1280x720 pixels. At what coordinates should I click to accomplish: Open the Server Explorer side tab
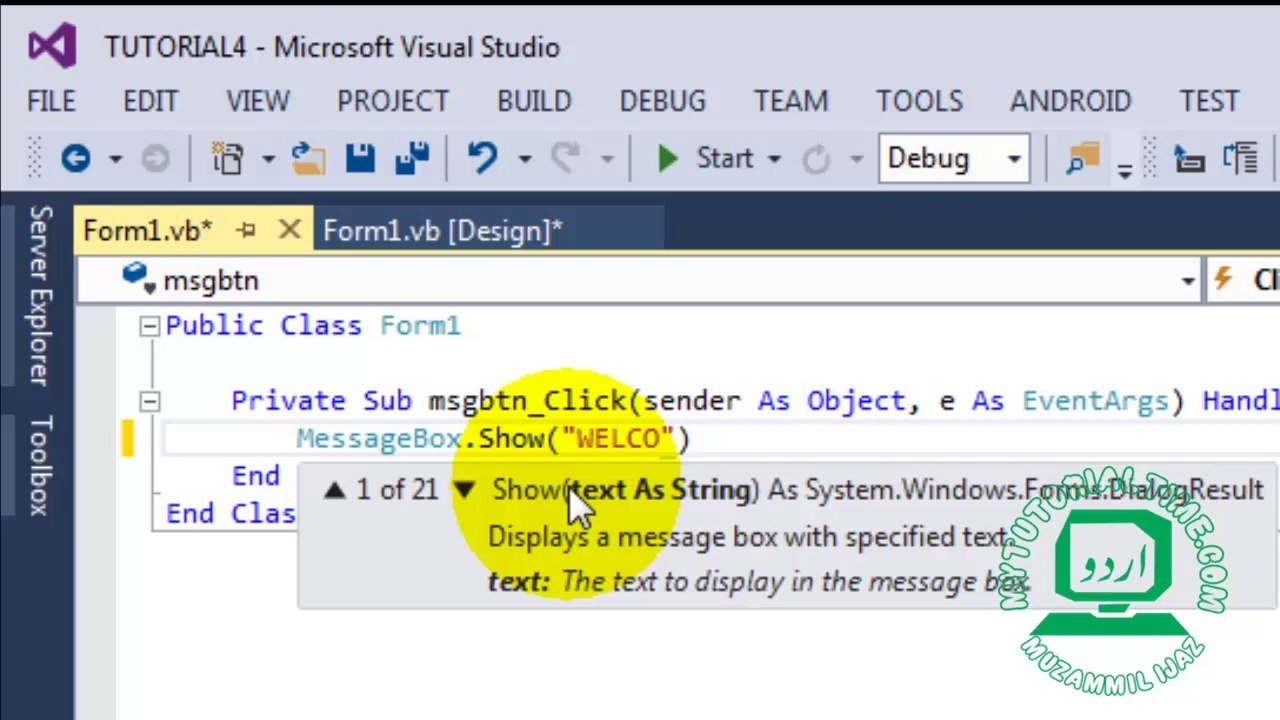click(x=40, y=295)
